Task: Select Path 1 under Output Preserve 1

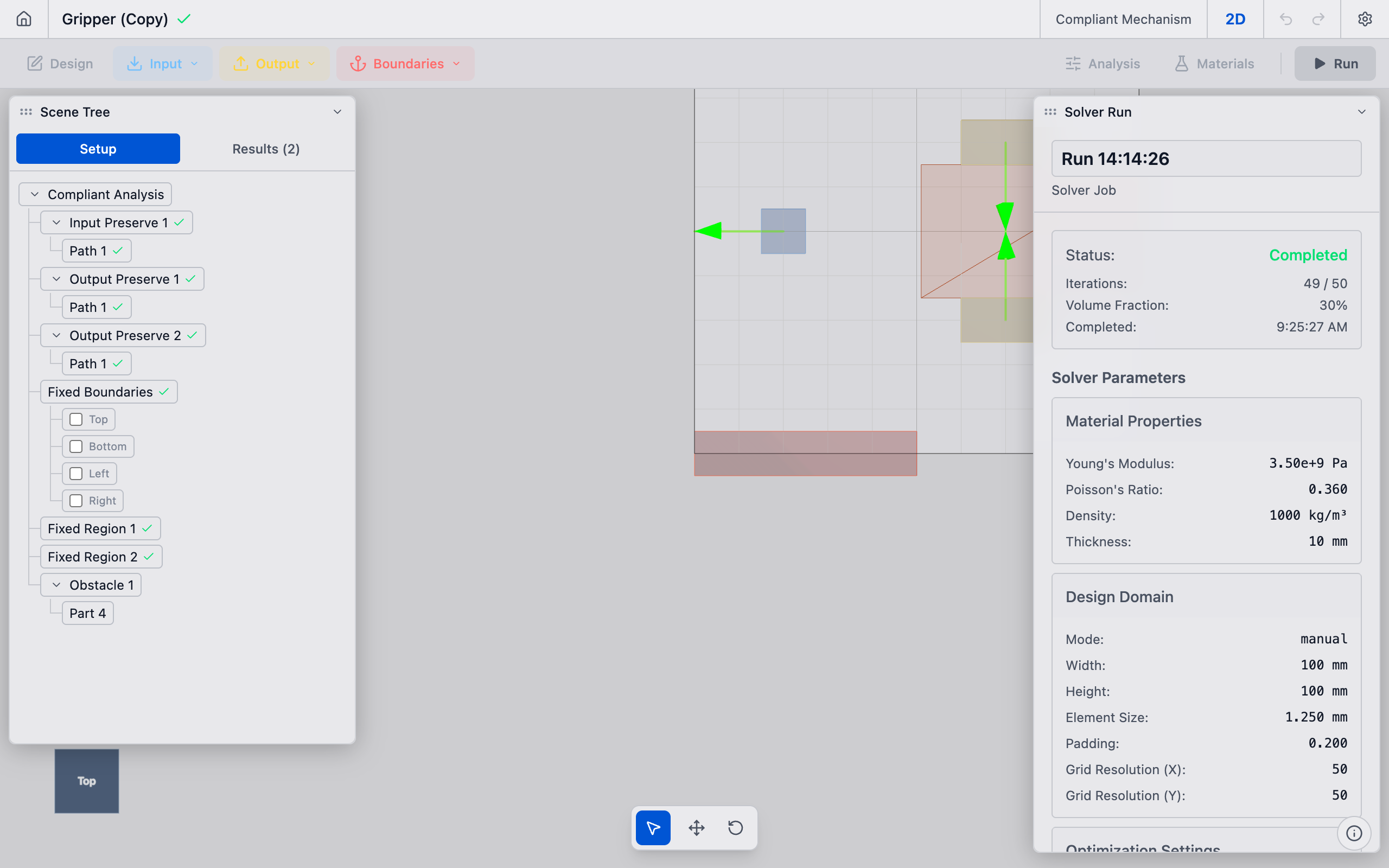Action: (97, 307)
